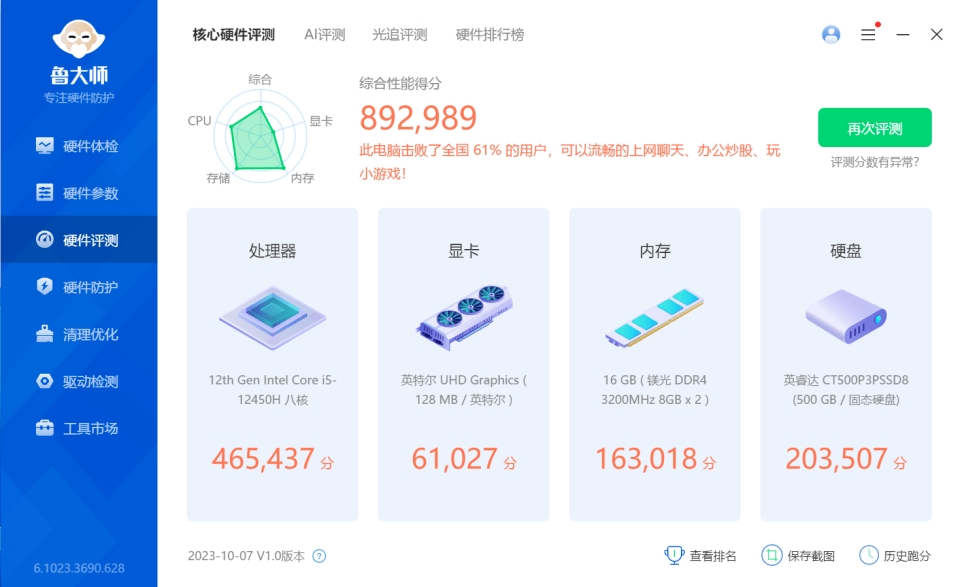Open 工具市场 in the sidebar
The image size is (960, 587).
79,428
